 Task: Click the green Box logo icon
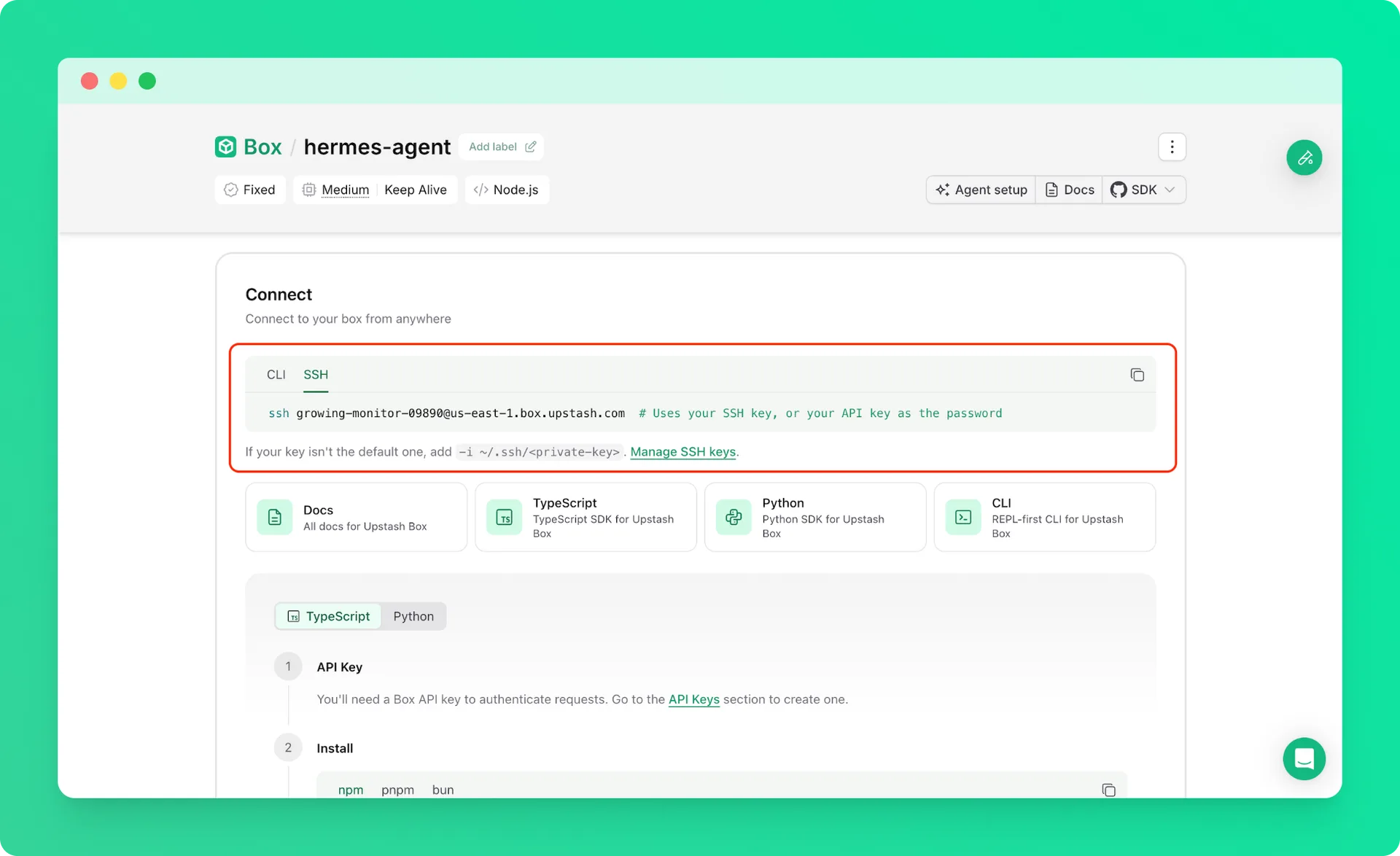tap(225, 147)
